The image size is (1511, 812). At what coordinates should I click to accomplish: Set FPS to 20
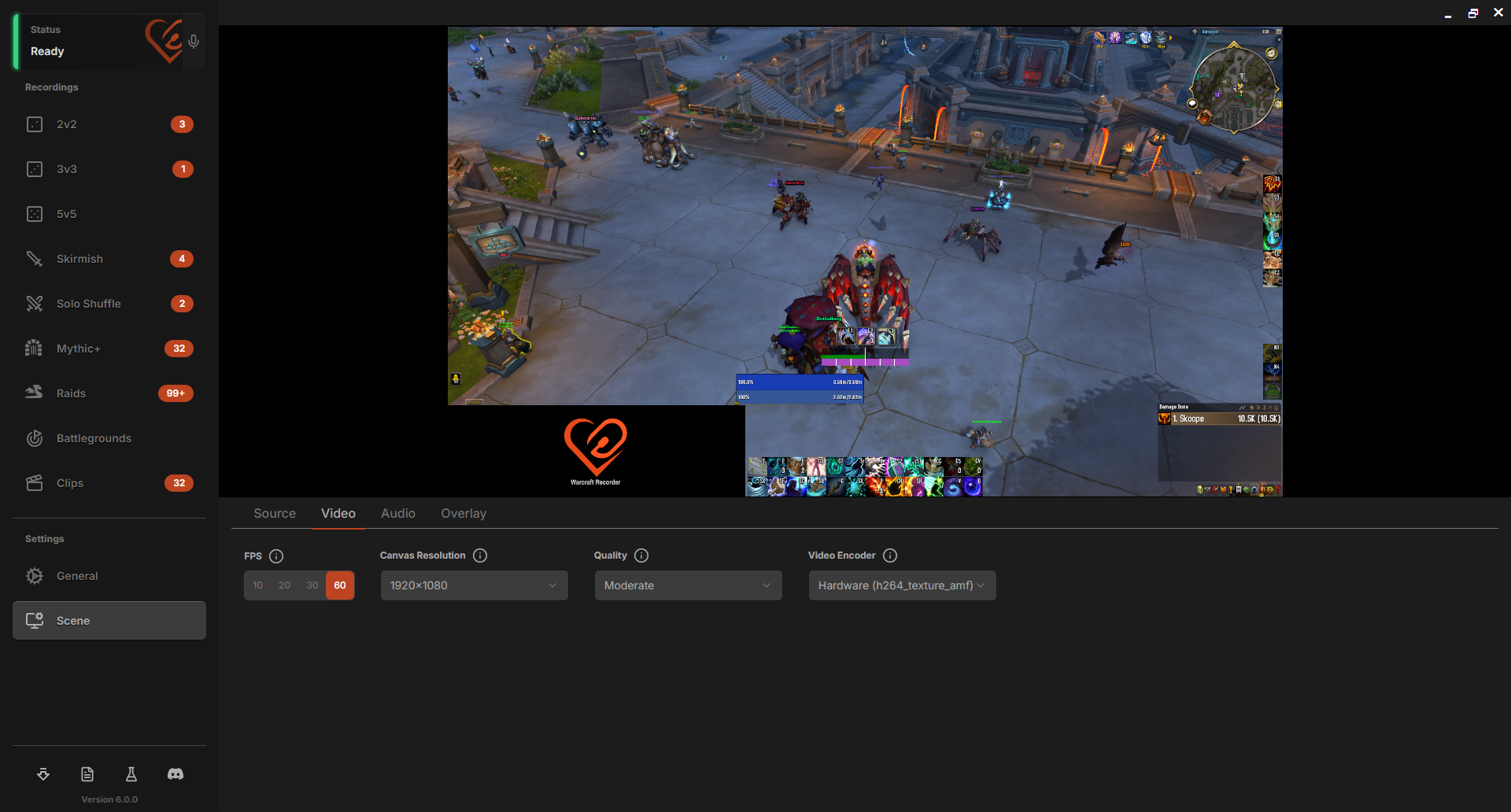point(285,585)
